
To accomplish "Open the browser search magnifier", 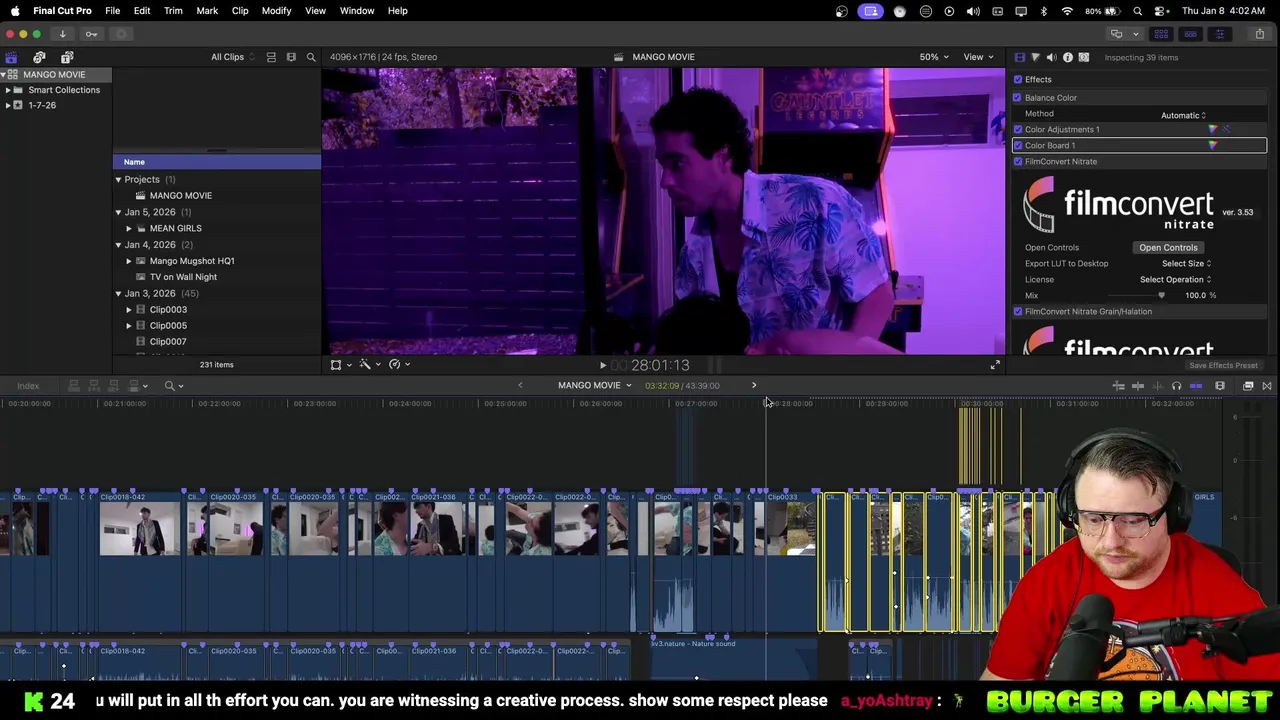I will click(311, 57).
